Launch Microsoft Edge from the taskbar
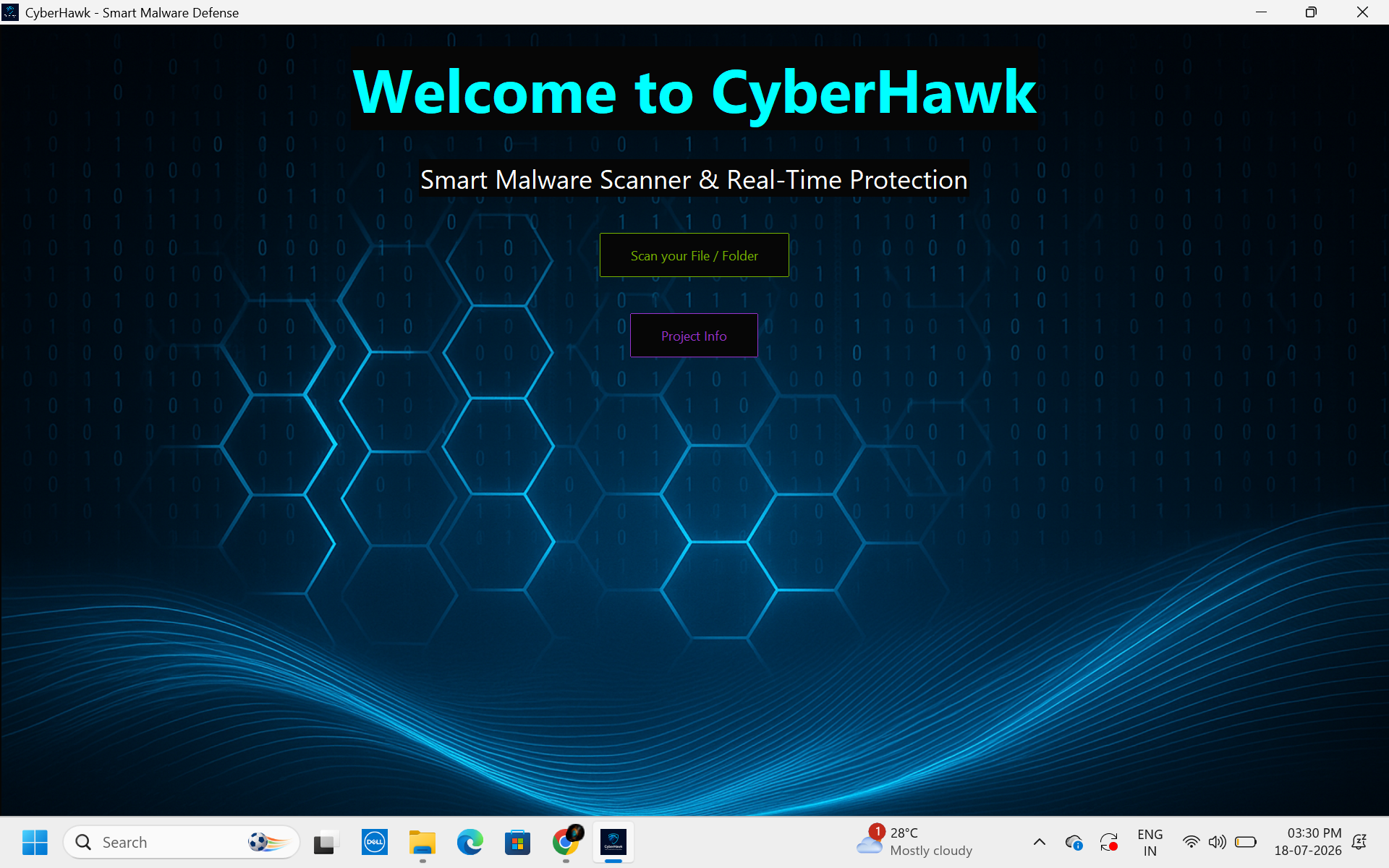Screen dimensions: 1389x868 click(470, 842)
